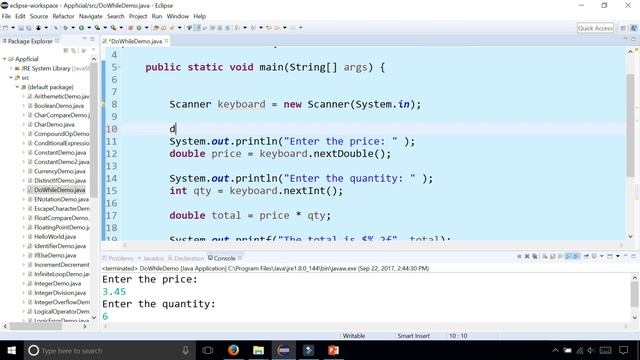Click the Display Selected Console icon
Screen dimensions: 640x360
594,256
